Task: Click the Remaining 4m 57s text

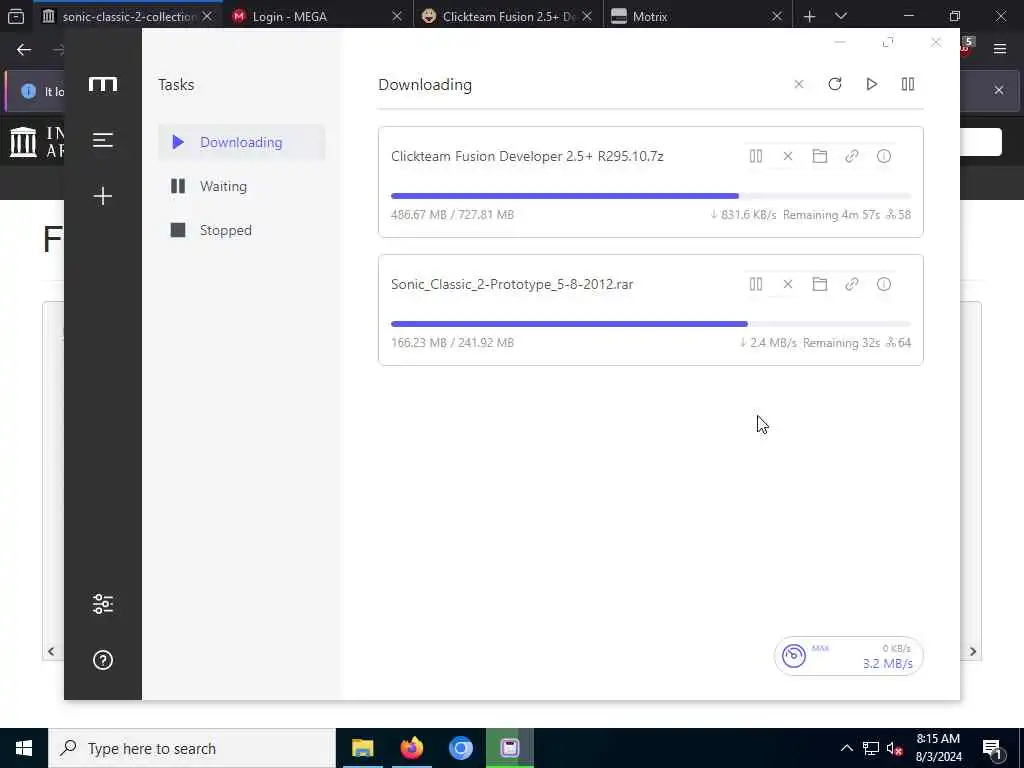Action: click(x=831, y=215)
